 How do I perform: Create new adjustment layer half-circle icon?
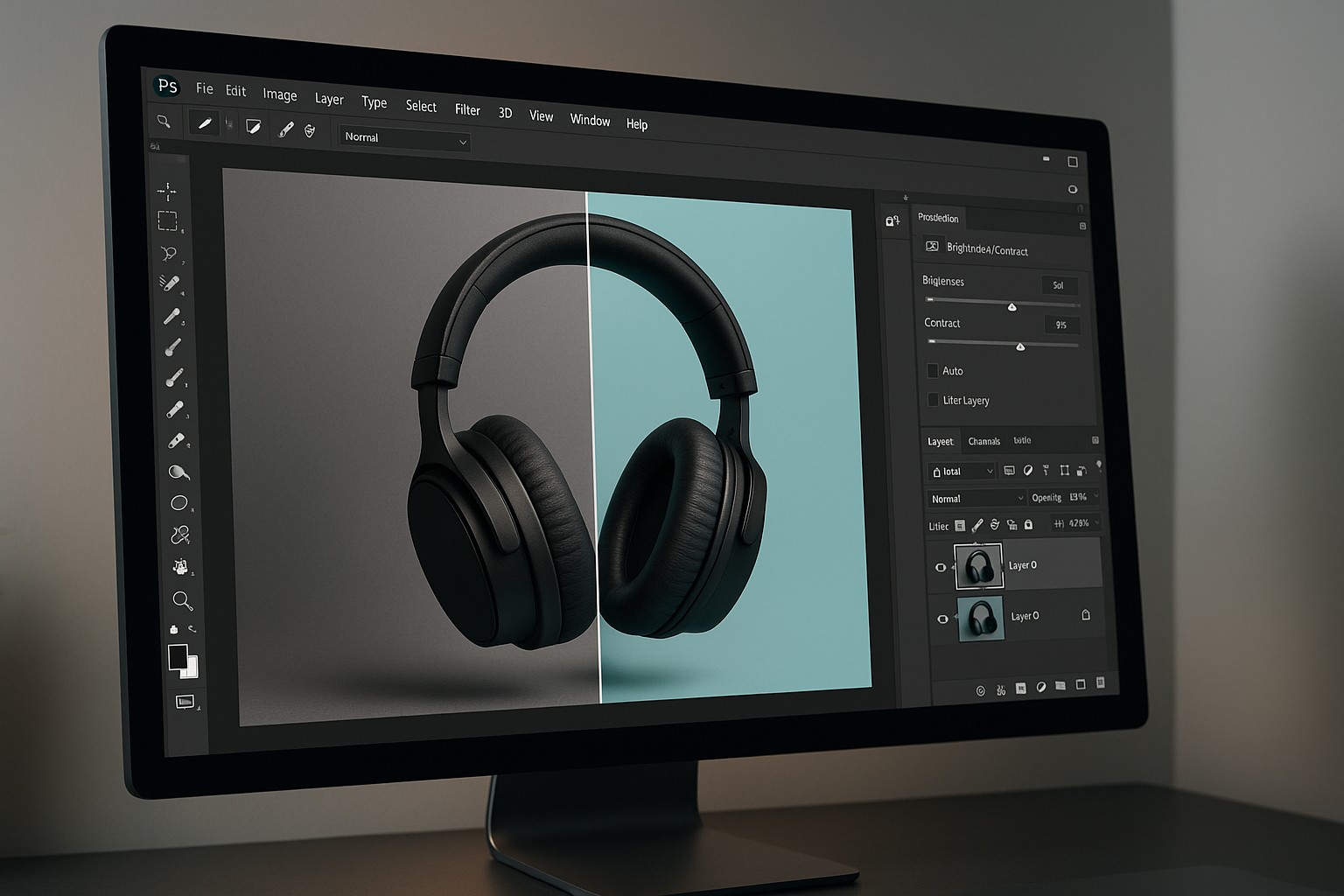coord(1041,688)
